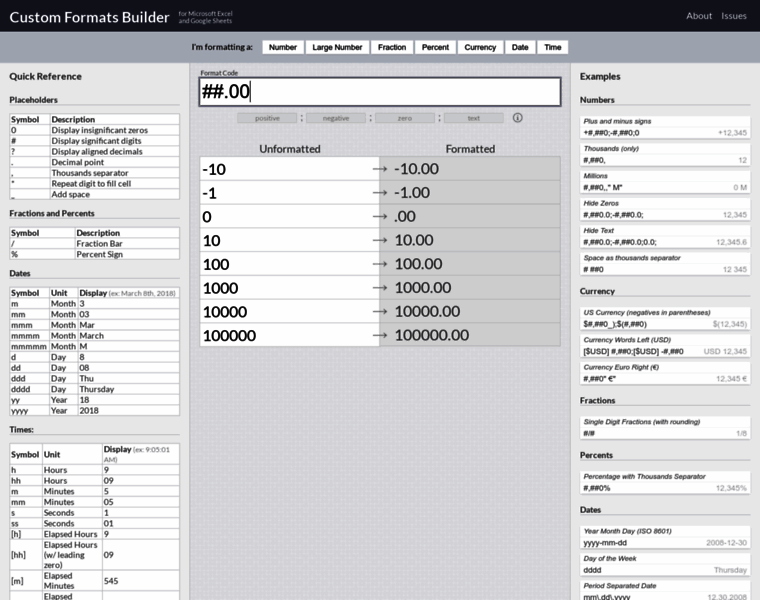The width and height of the screenshot is (760, 600).
Task: Apply the Plus and minus signs example
Action: pos(665,126)
